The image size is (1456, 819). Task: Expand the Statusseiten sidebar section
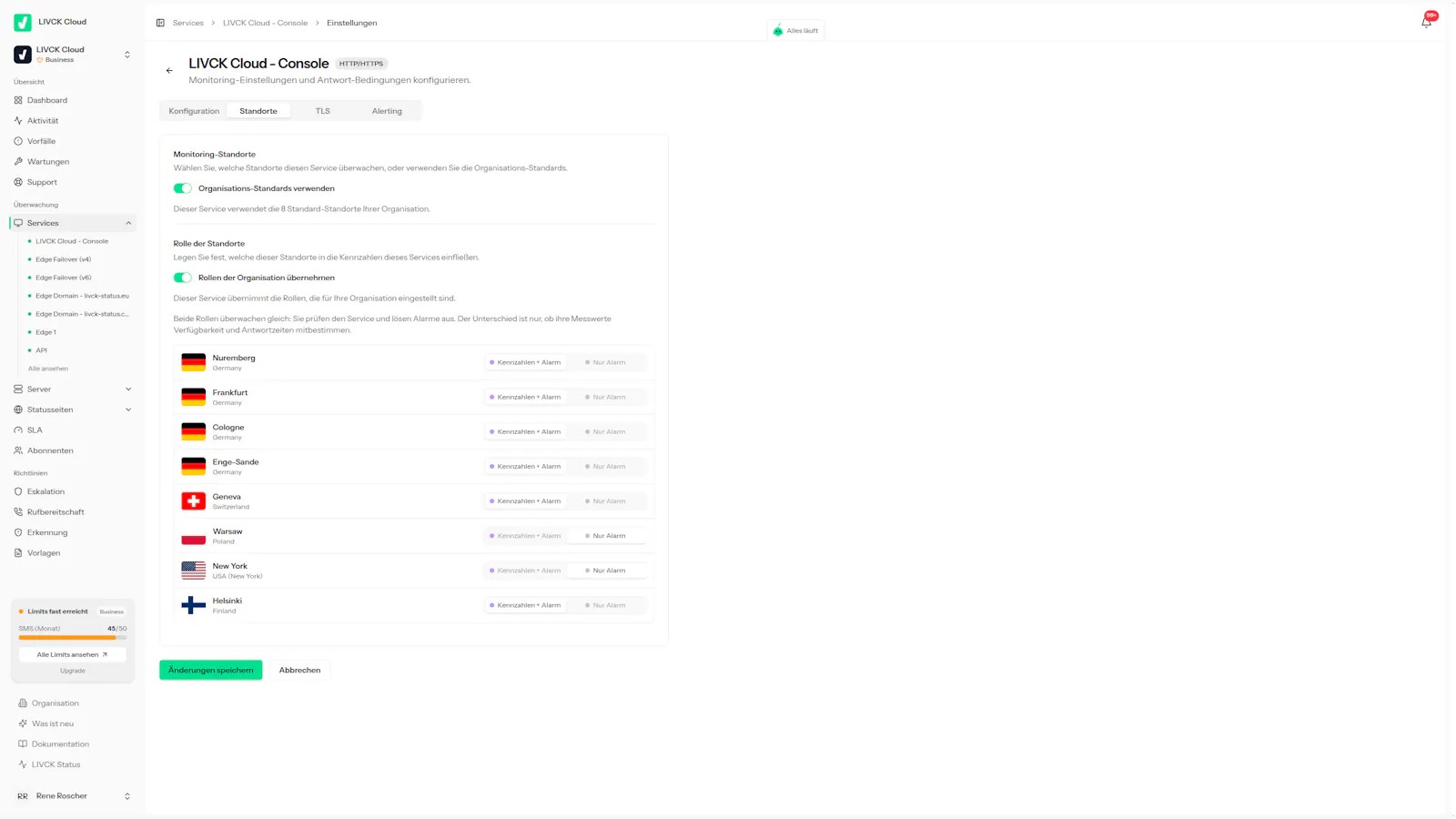point(128,409)
